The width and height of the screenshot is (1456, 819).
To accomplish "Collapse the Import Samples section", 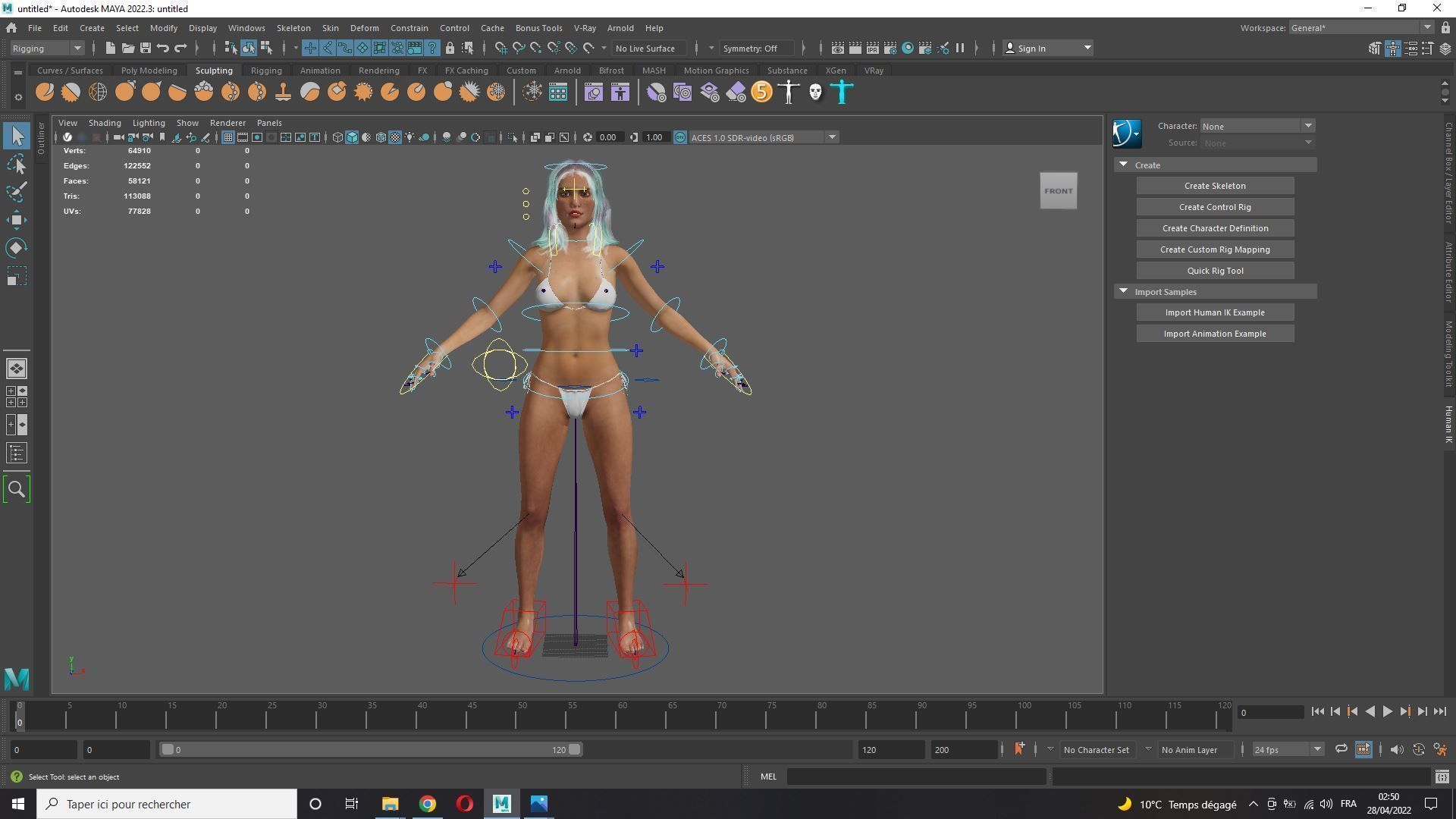I will pyautogui.click(x=1124, y=291).
